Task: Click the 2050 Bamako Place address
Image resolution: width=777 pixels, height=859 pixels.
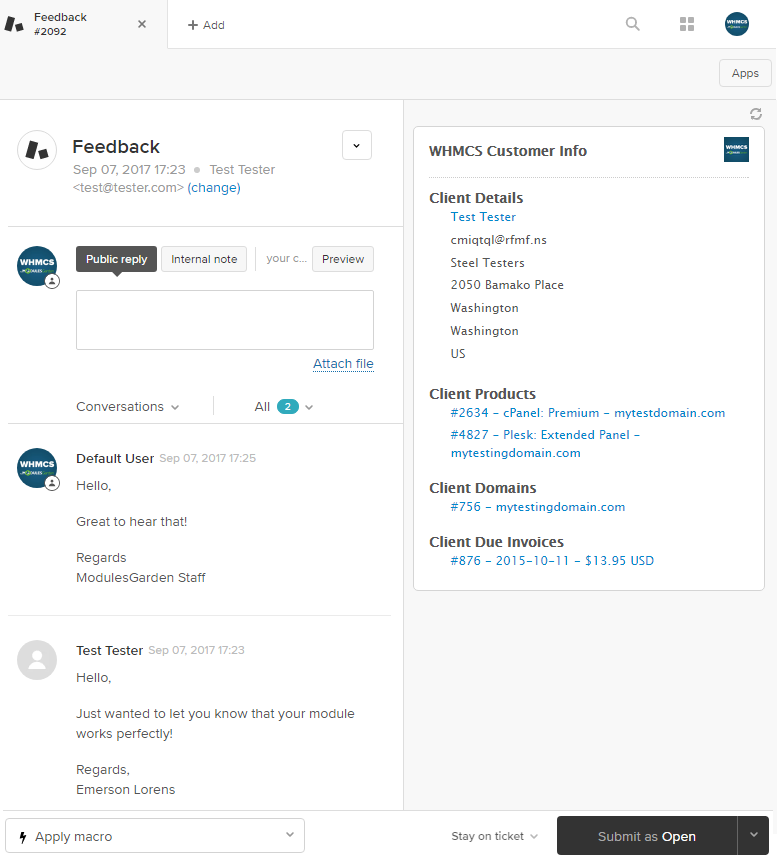Action: [507, 285]
